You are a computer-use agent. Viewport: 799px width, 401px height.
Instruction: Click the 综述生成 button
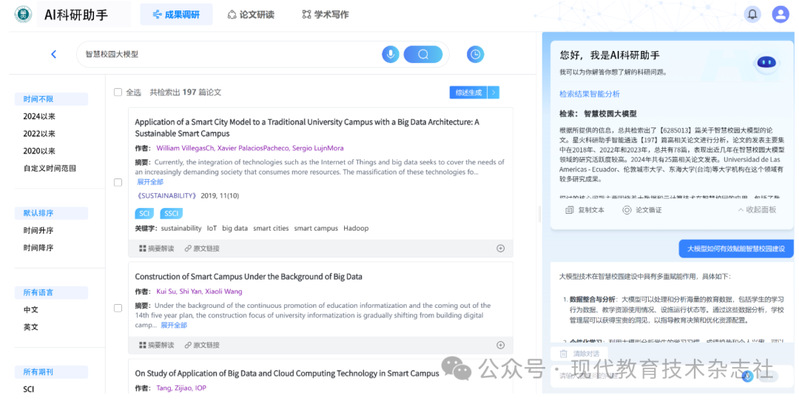(x=468, y=92)
